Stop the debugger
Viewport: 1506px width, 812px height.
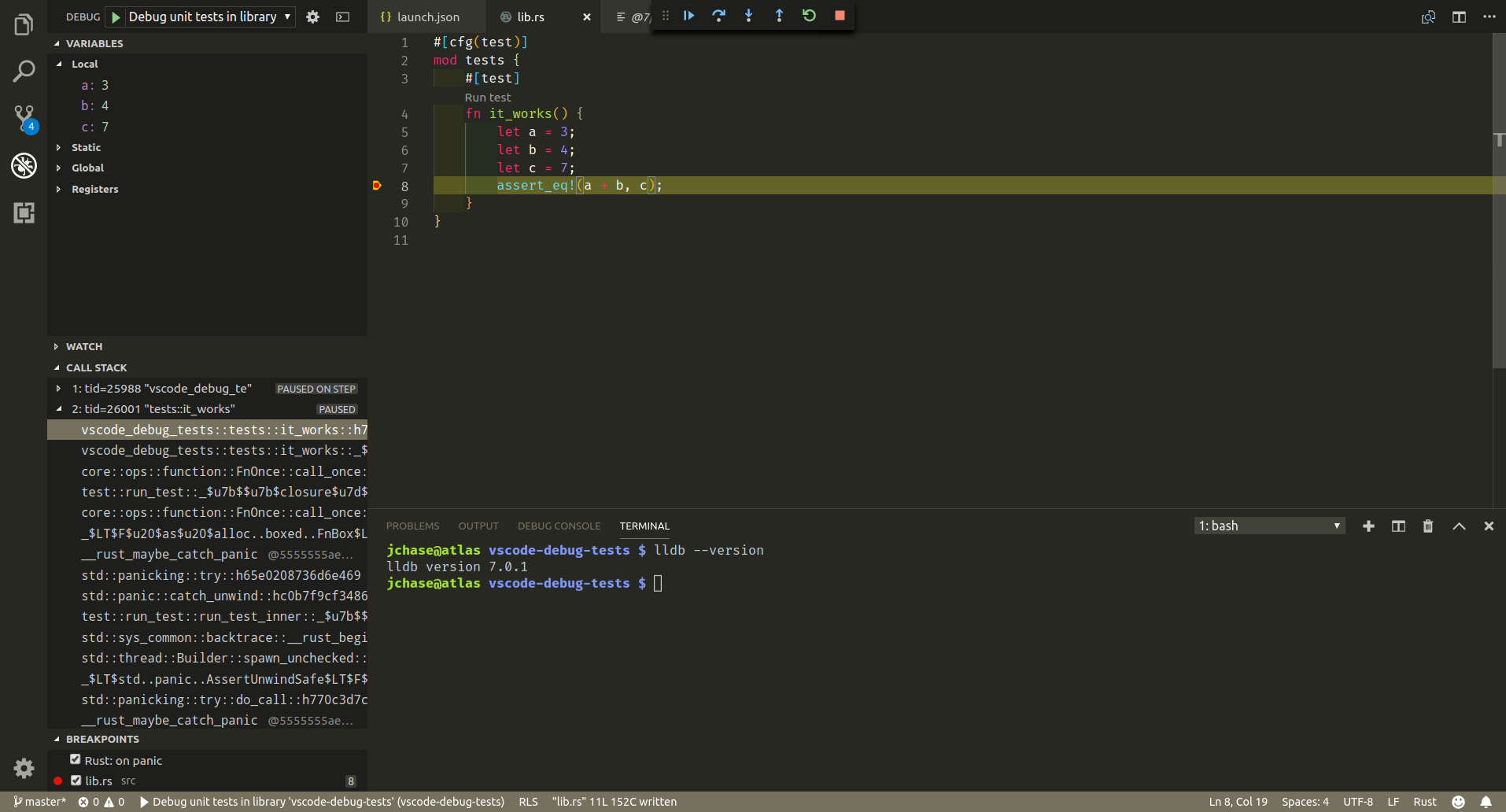pyautogui.click(x=839, y=15)
